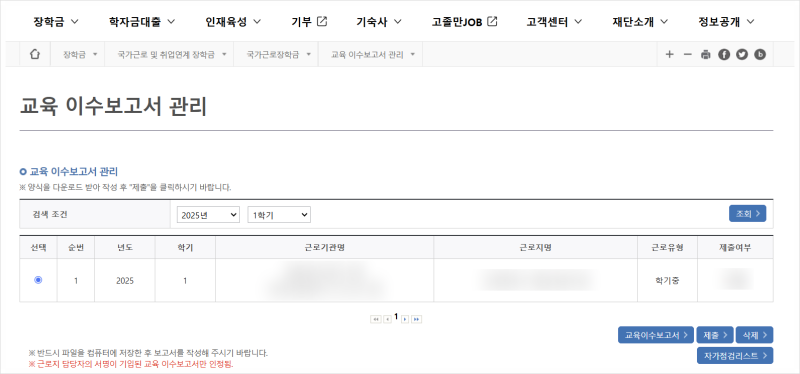
Task: Open the 장학금 top menu
Action: pos(56,21)
